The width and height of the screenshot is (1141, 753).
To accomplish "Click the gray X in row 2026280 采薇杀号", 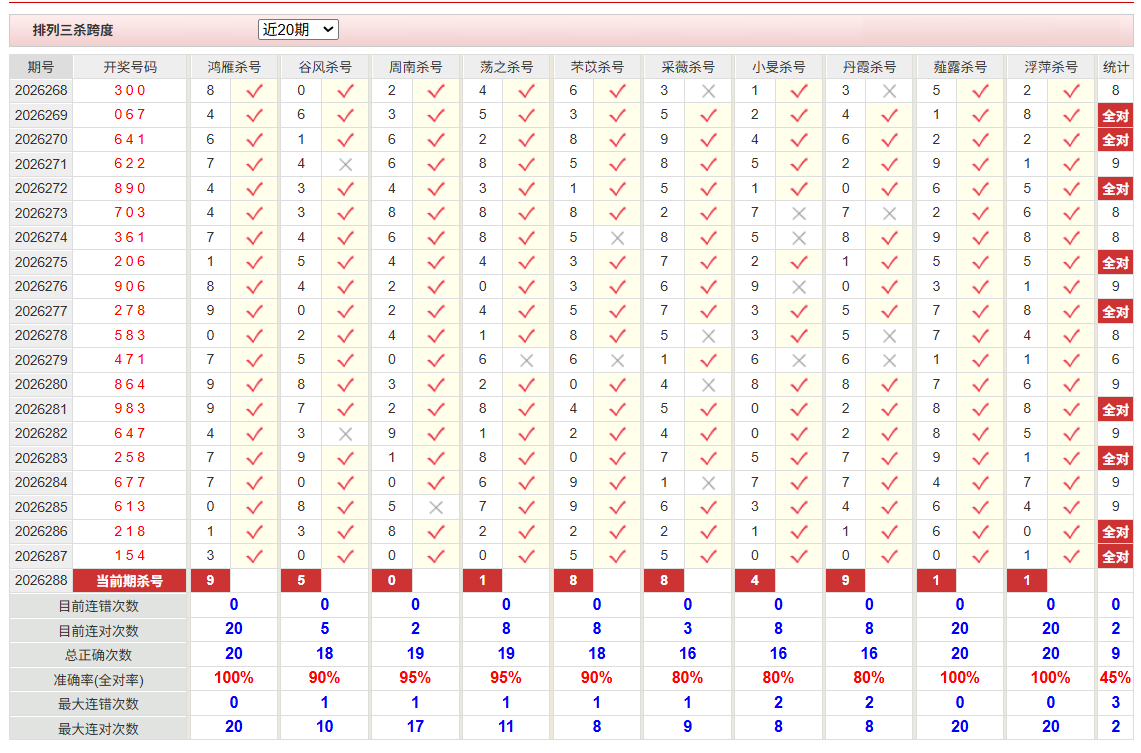I will pos(708,385).
